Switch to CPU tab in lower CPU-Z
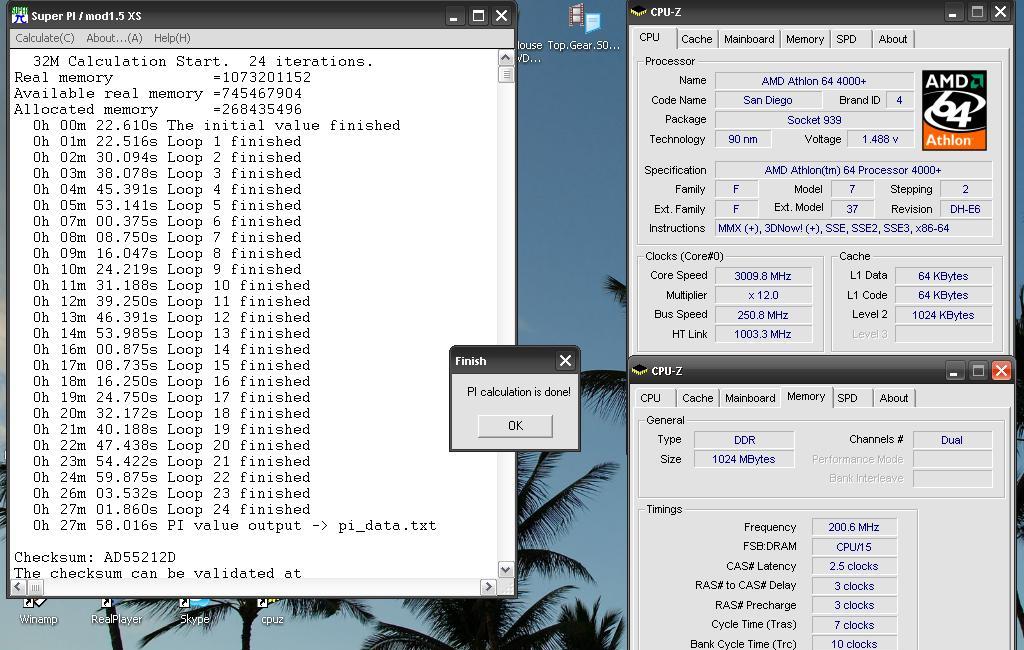Screen dimensions: 1024x650 (x=650, y=398)
